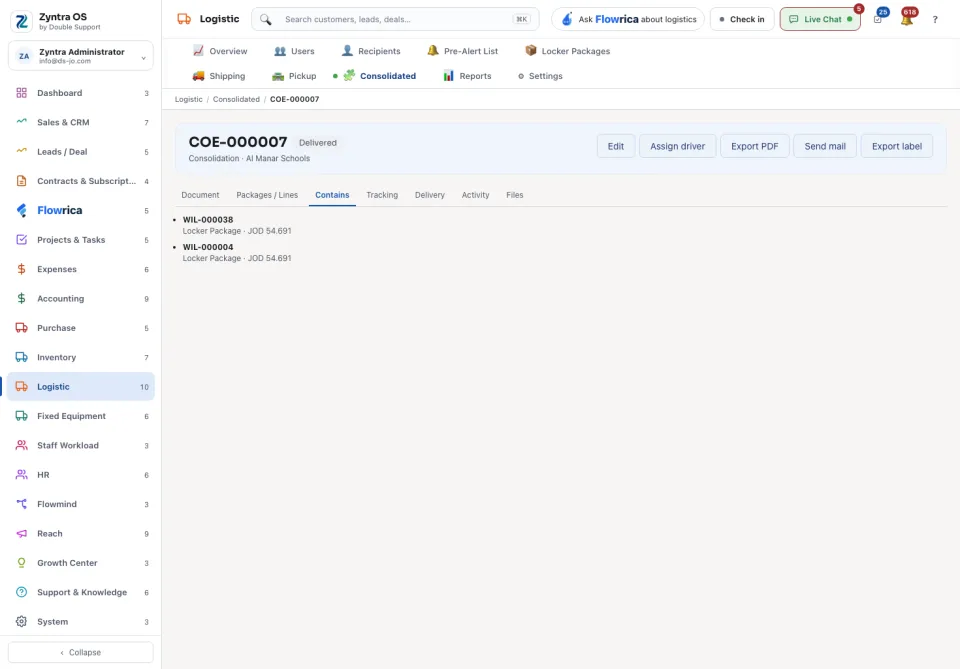The width and height of the screenshot is (960, 669).
Task: Open notifications bell with 618 badge
Action: click(907, 19)
